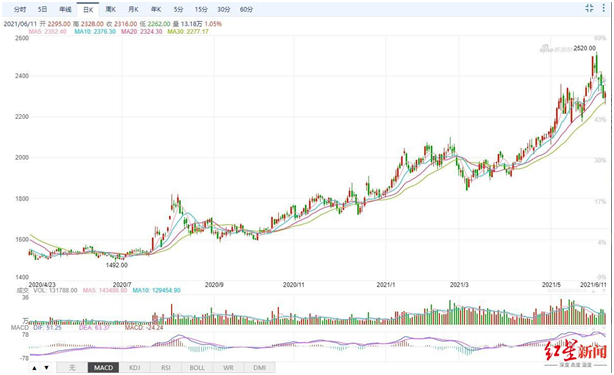Switch to the 30分 interval tab
The height and width of the screenshot is (375, 614).
[x=224, y=9]
